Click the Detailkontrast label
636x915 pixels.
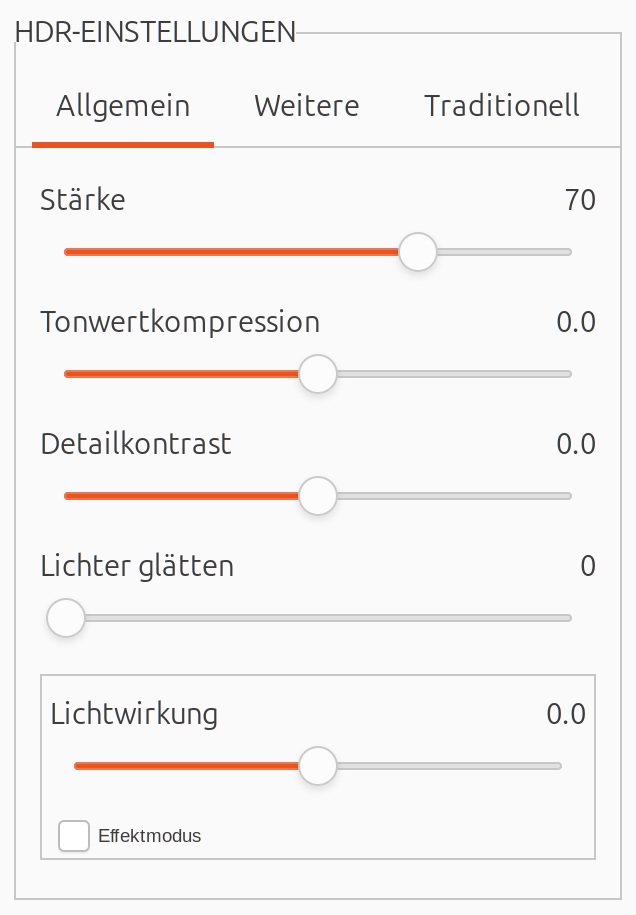click(x=136, y=444)
